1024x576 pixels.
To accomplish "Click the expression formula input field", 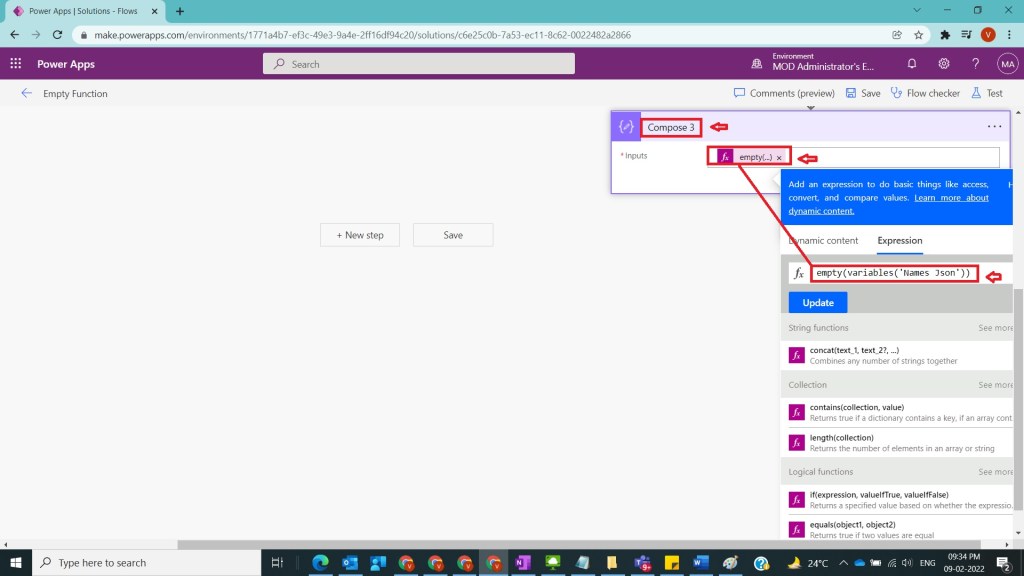I will coord(893,273).
